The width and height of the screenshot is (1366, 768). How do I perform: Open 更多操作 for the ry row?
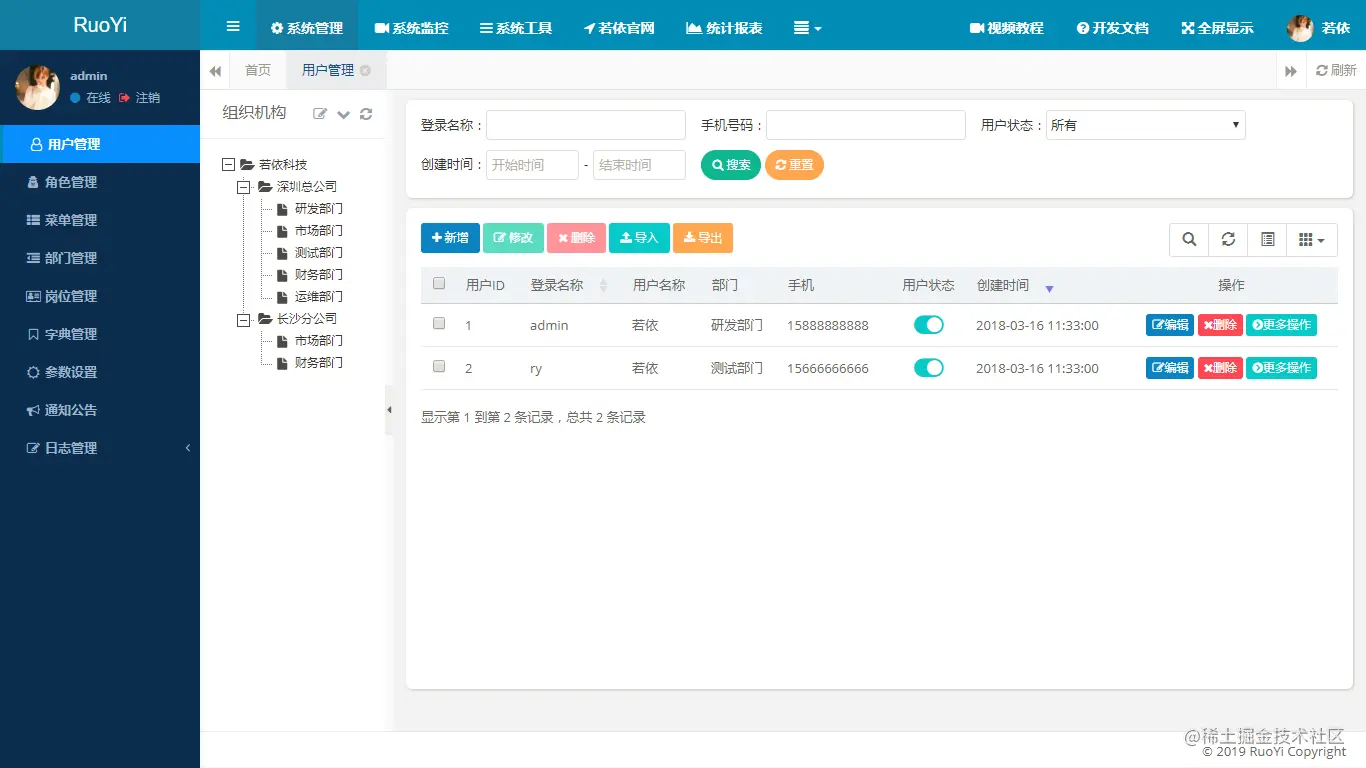click(1281, 368)
